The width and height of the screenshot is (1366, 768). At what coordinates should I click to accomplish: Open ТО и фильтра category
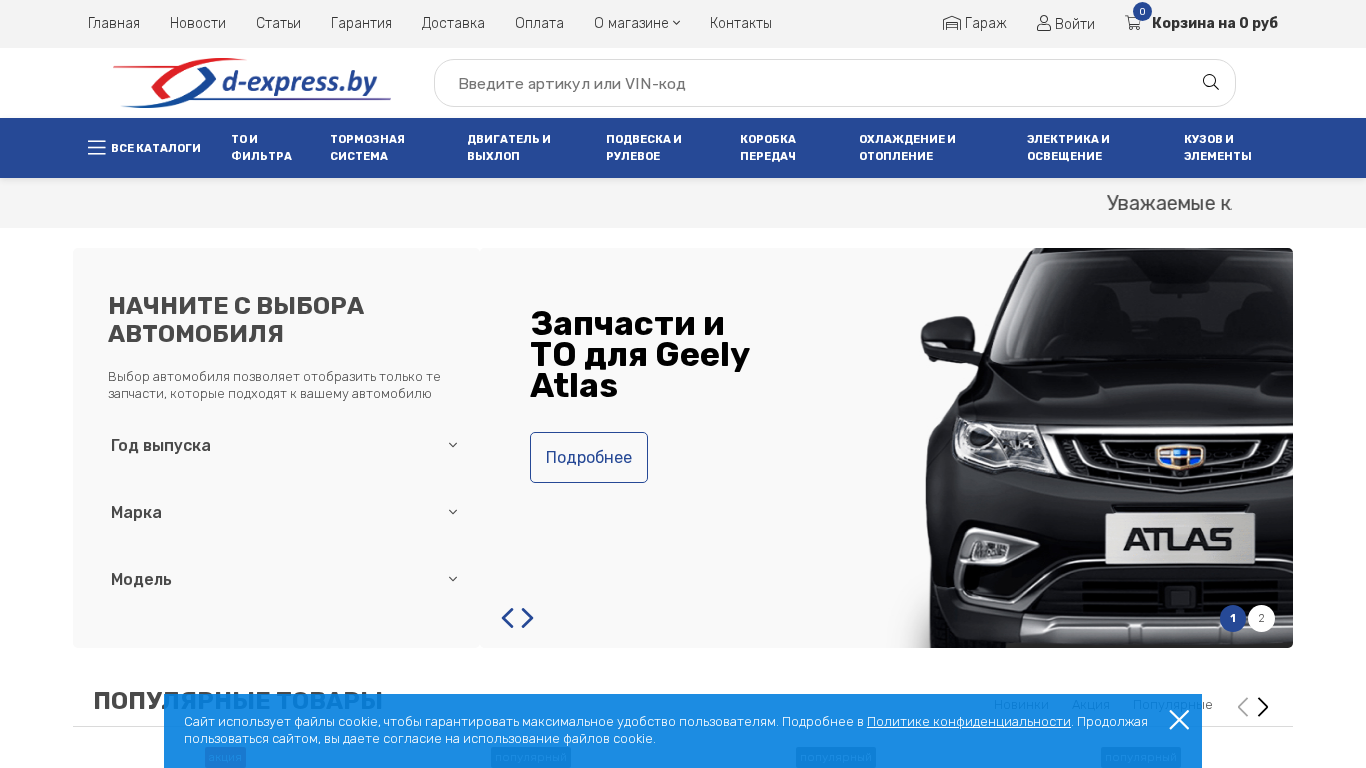pyautogui.click(x=261, y=148)
